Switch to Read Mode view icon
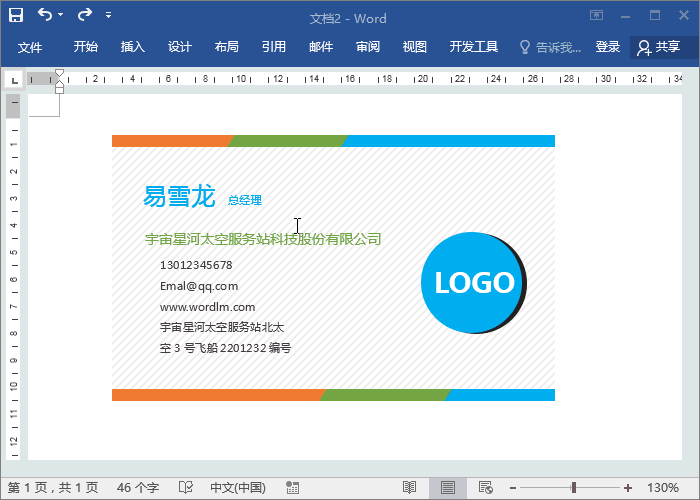 tap(409, 488)
